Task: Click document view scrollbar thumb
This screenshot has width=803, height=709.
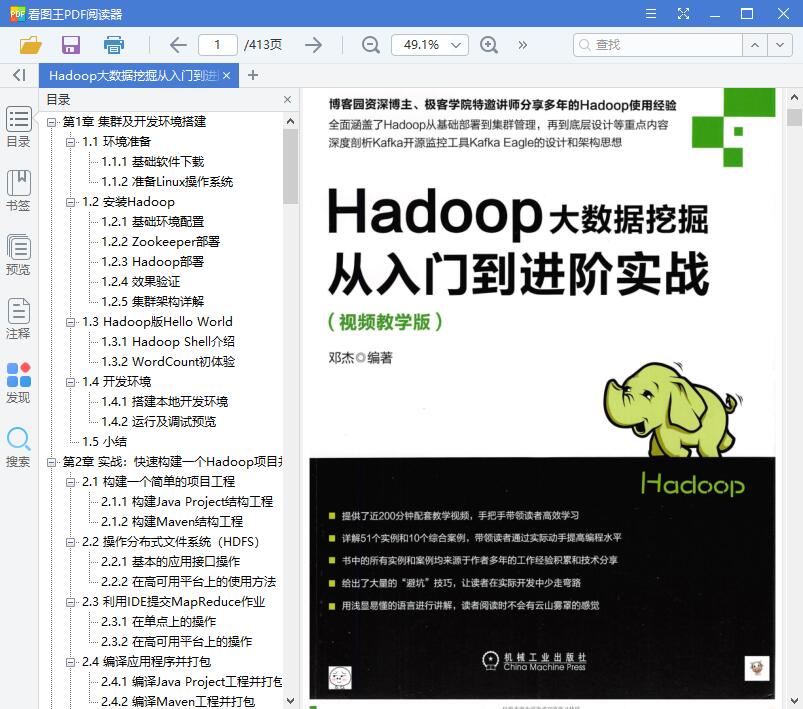Action: click(794, 117)
